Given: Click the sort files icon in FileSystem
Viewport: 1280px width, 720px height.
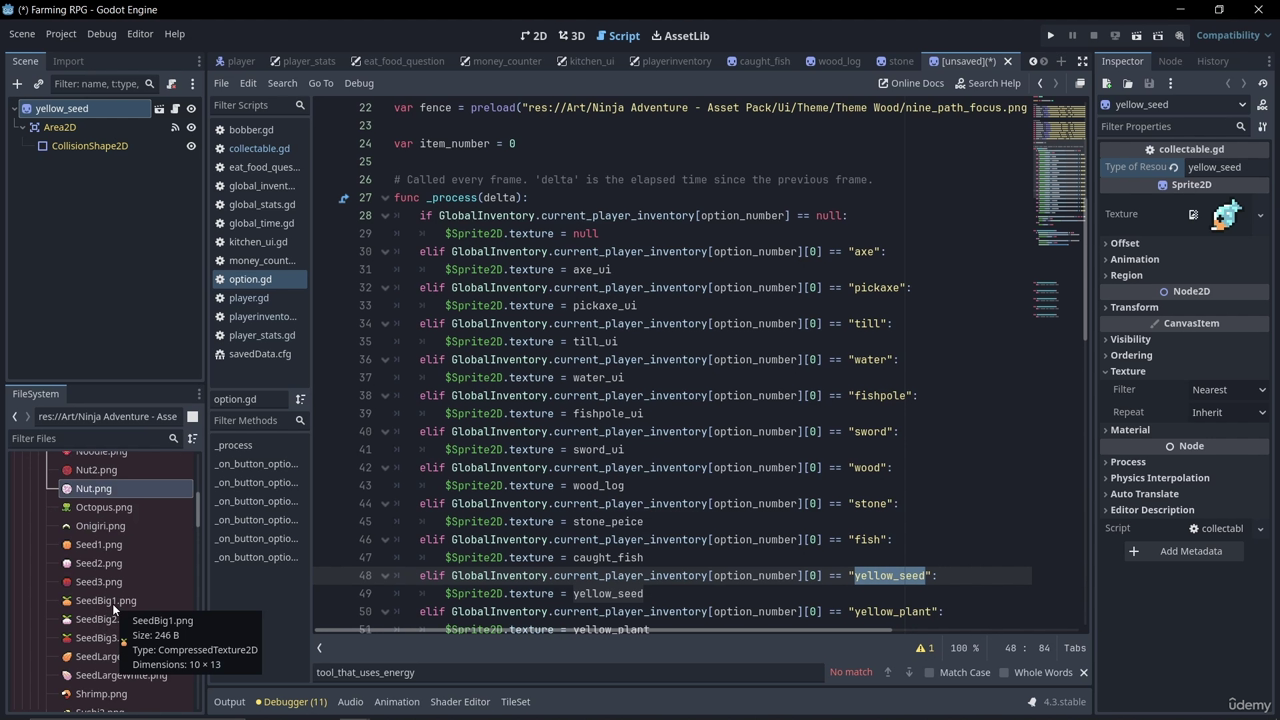Looking at the screenshot, I should pos(192,438).
